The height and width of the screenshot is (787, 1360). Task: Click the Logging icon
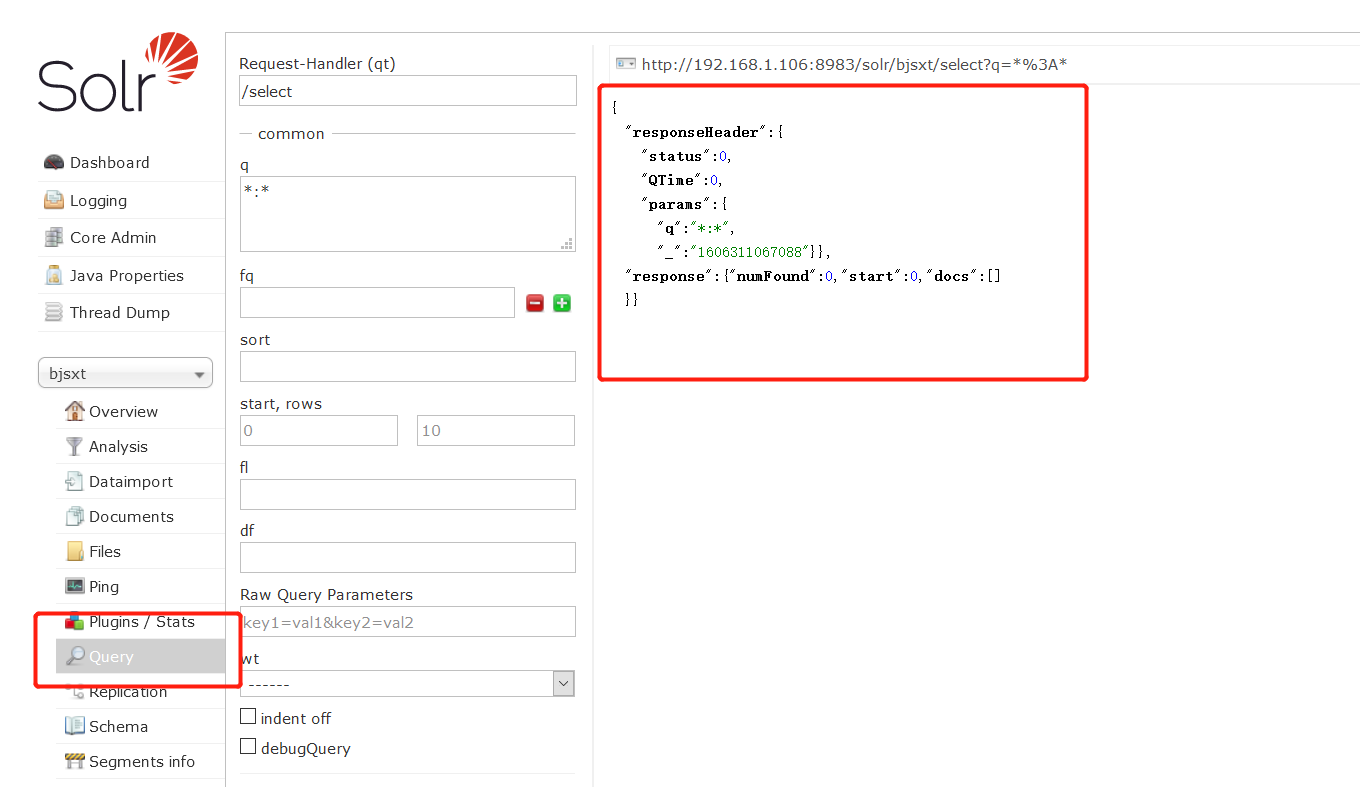(x=54, y=200)
